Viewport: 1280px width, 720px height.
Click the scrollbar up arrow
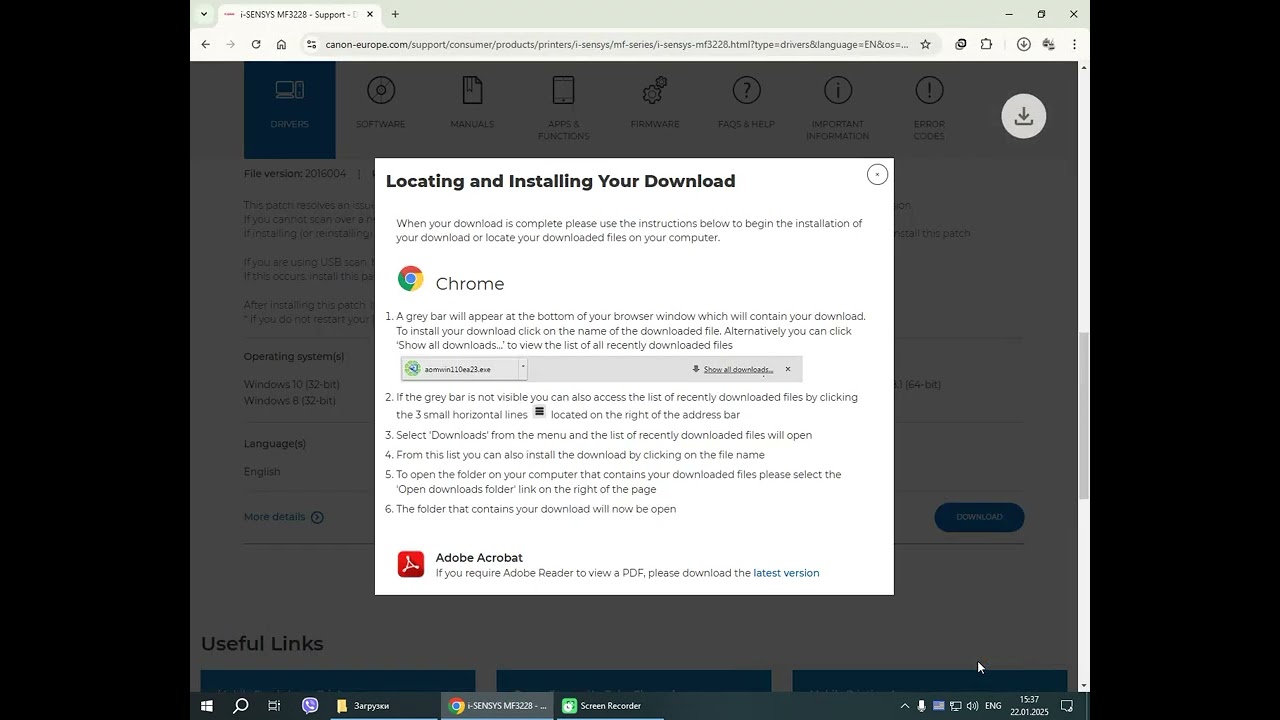click(x=1083, y=67)
